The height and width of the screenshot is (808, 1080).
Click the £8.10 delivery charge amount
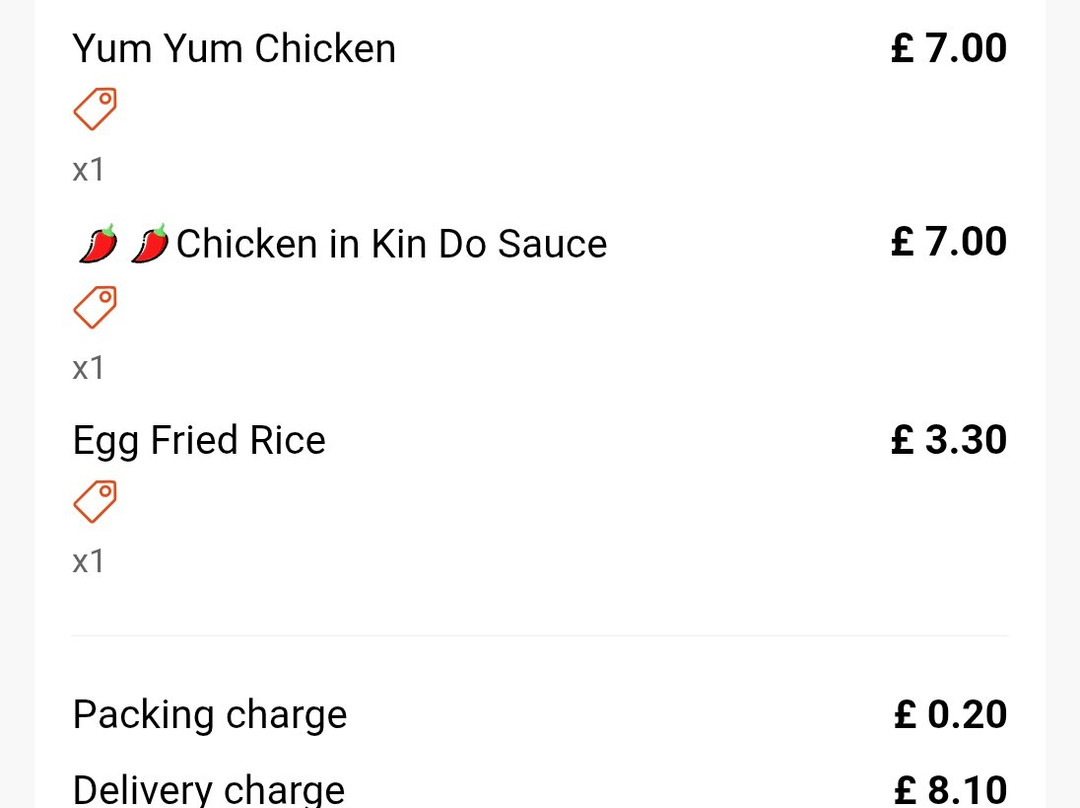click(949, 789)
